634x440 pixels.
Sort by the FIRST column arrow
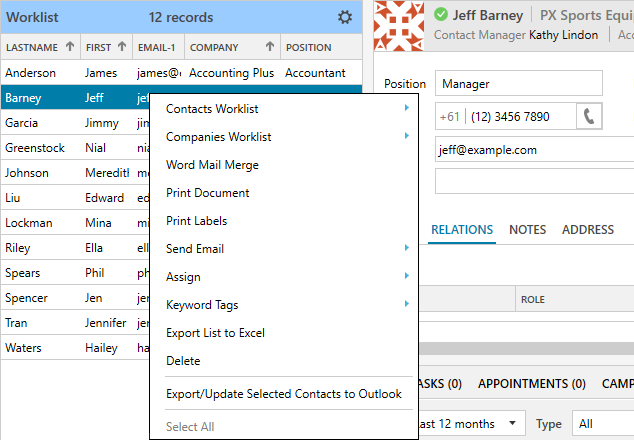[x=122, y=47]
